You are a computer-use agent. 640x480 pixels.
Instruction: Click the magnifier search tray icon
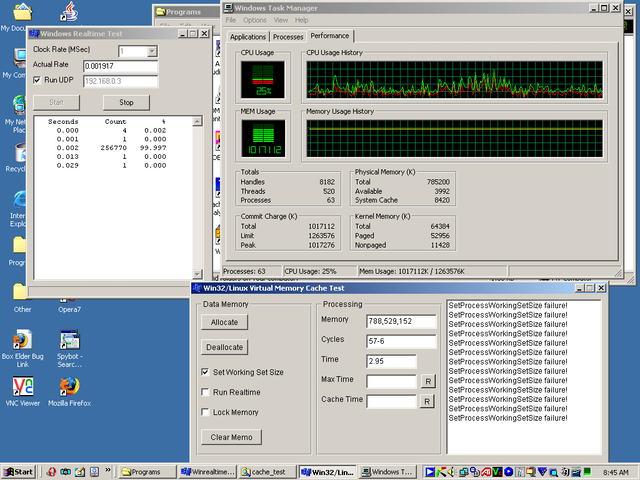pos(553,473)
